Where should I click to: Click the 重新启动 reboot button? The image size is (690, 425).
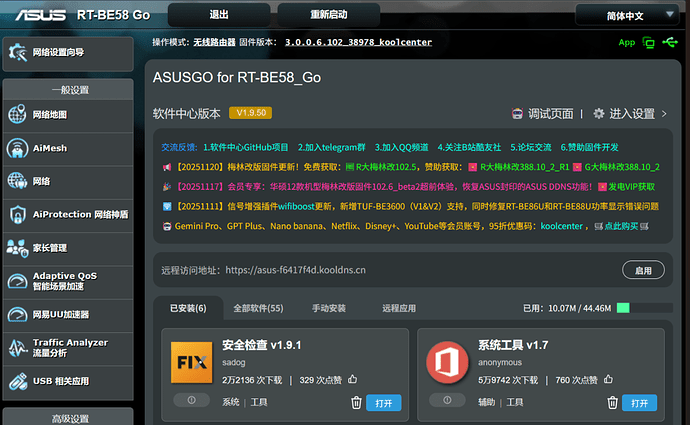pos(329,15)
